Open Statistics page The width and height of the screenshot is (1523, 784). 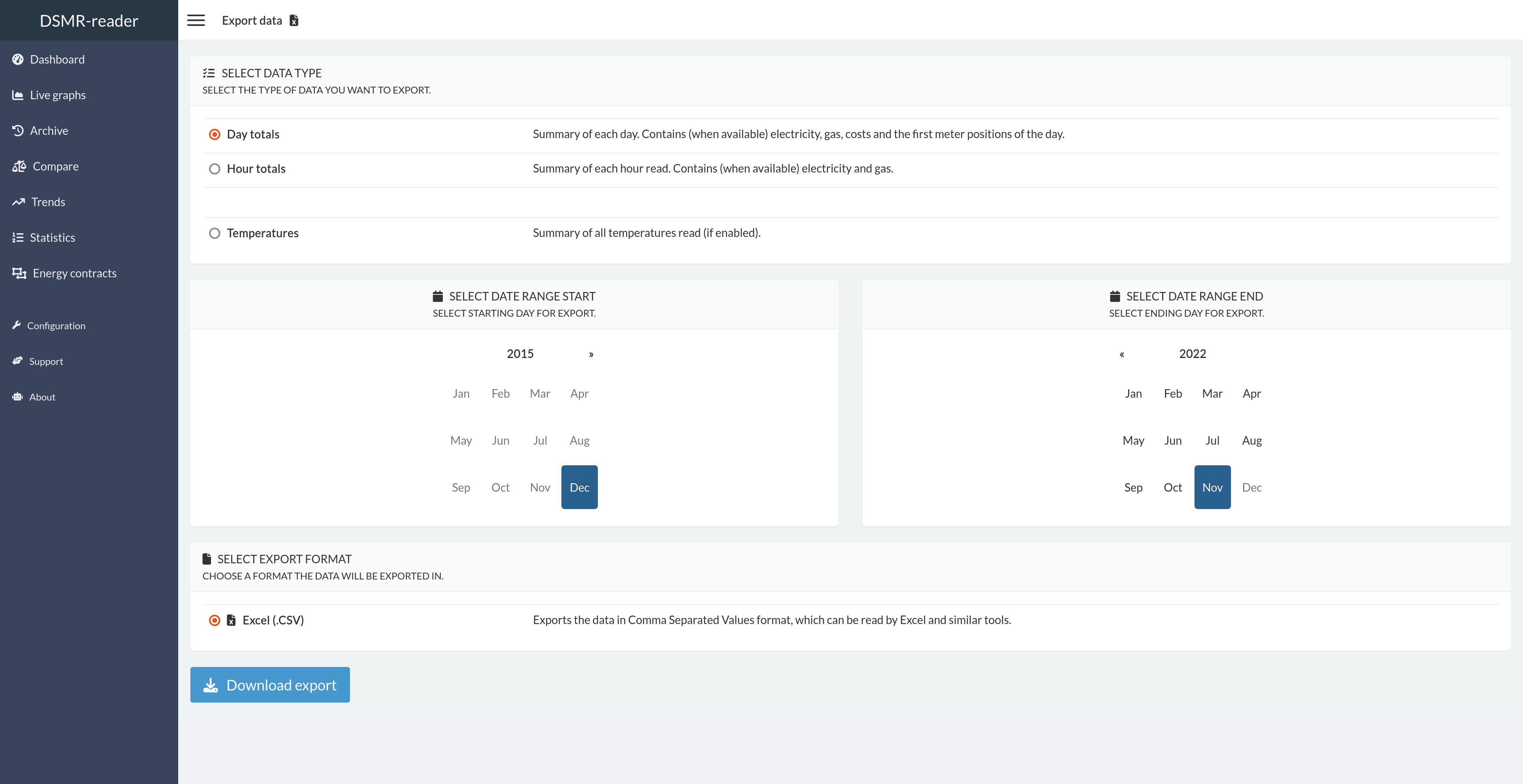click(x=89, y=238)
